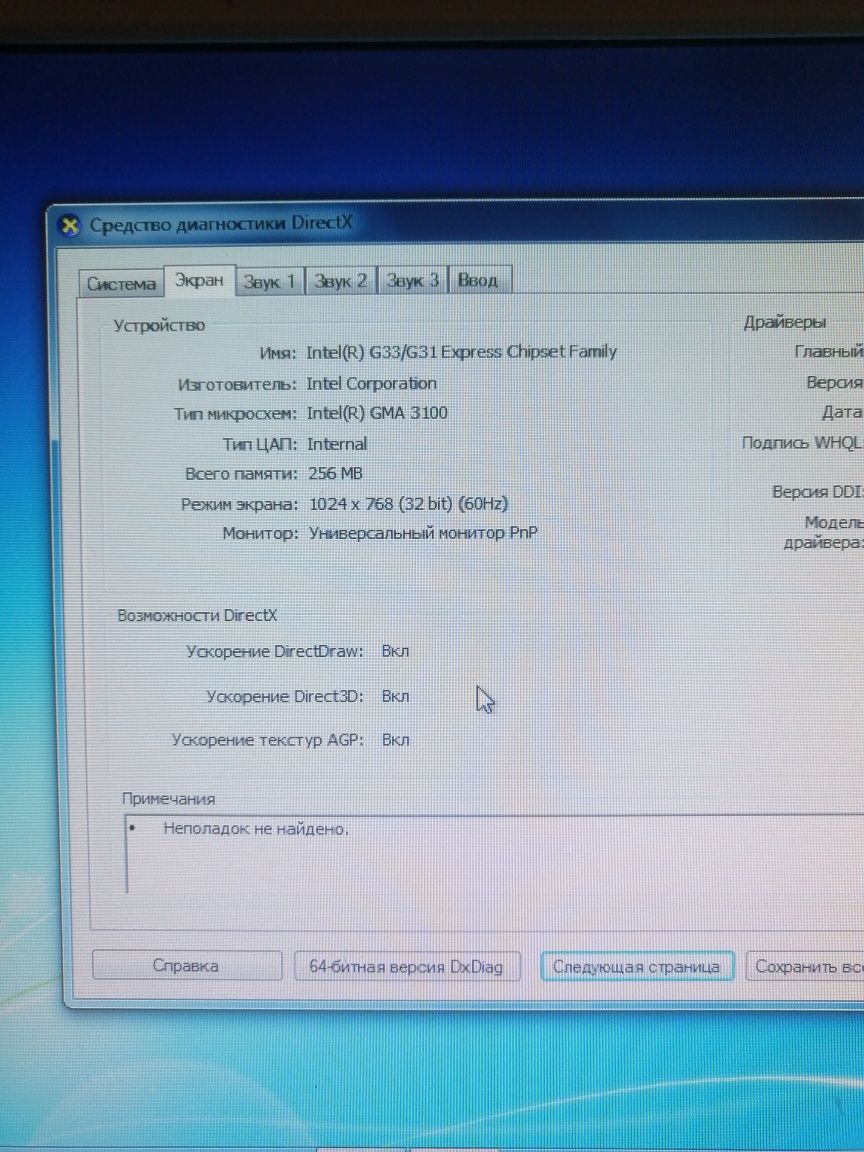Open the Звук 2 tab
864x1152 pixels.
pyautogui.click(x=340, y=281)
